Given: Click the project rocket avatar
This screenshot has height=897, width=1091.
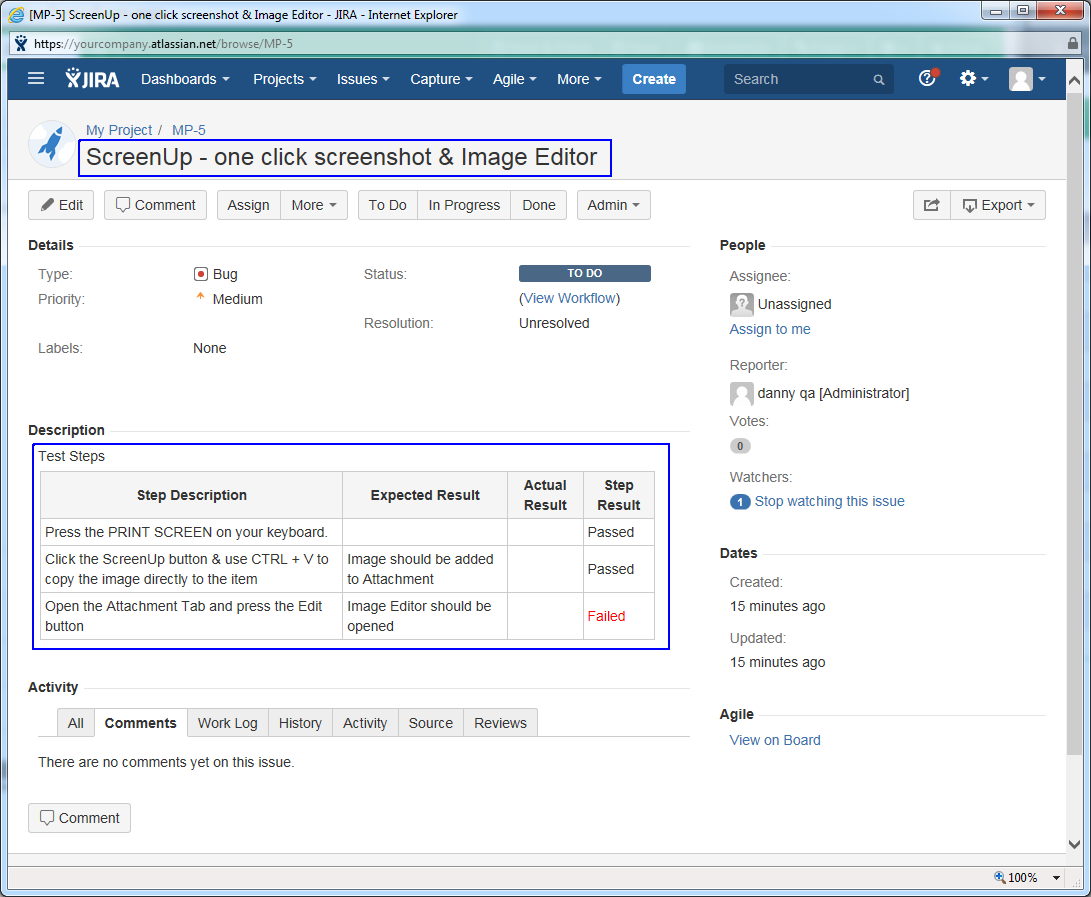Looking at the screenshot, I should pyautogui.click(x=51, y=144).
